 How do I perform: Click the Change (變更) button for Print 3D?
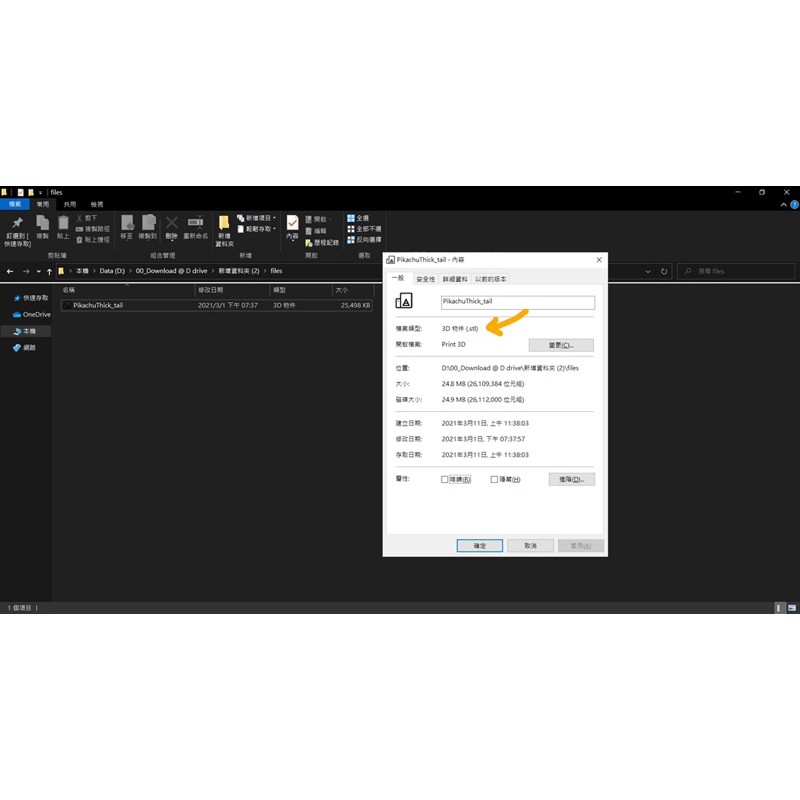click(x=561, y=345)
